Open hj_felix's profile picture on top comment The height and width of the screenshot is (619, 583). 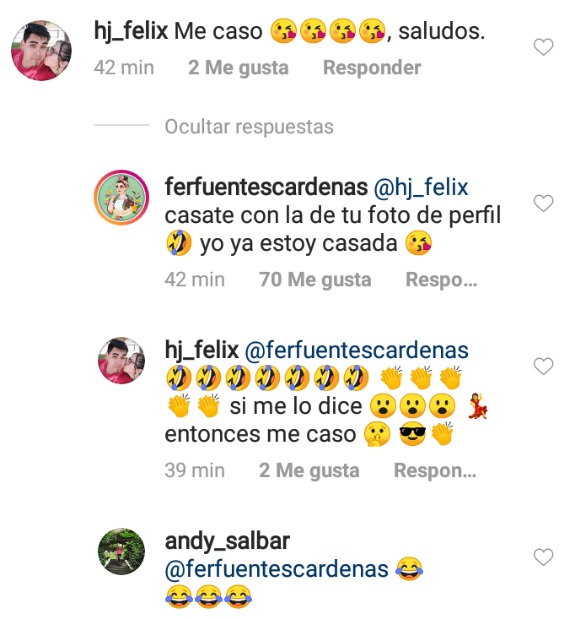(41, 51)
